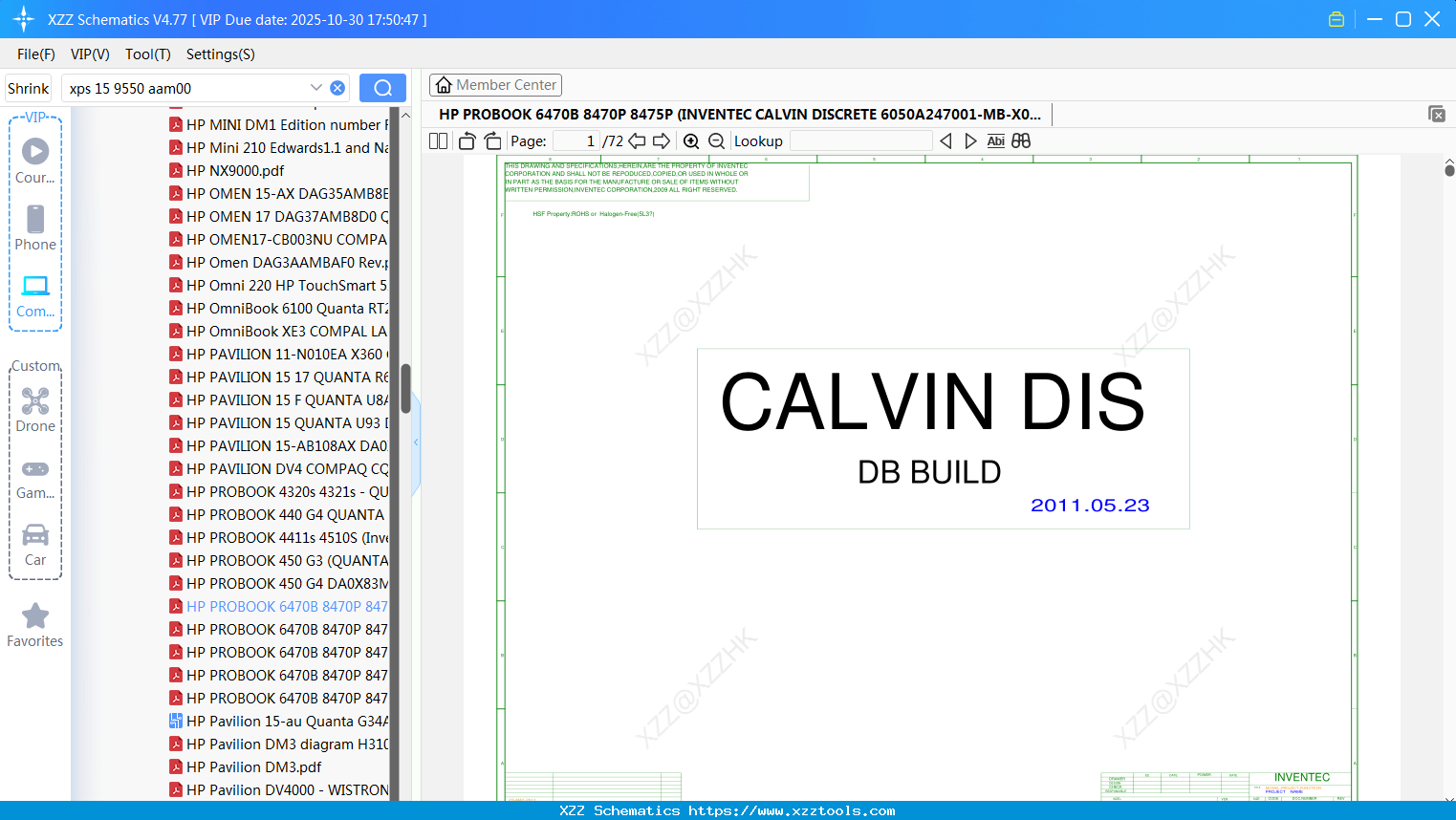The image size is (1456, 820).
Task: Go to previous page arrow
Action: (637, 141)
